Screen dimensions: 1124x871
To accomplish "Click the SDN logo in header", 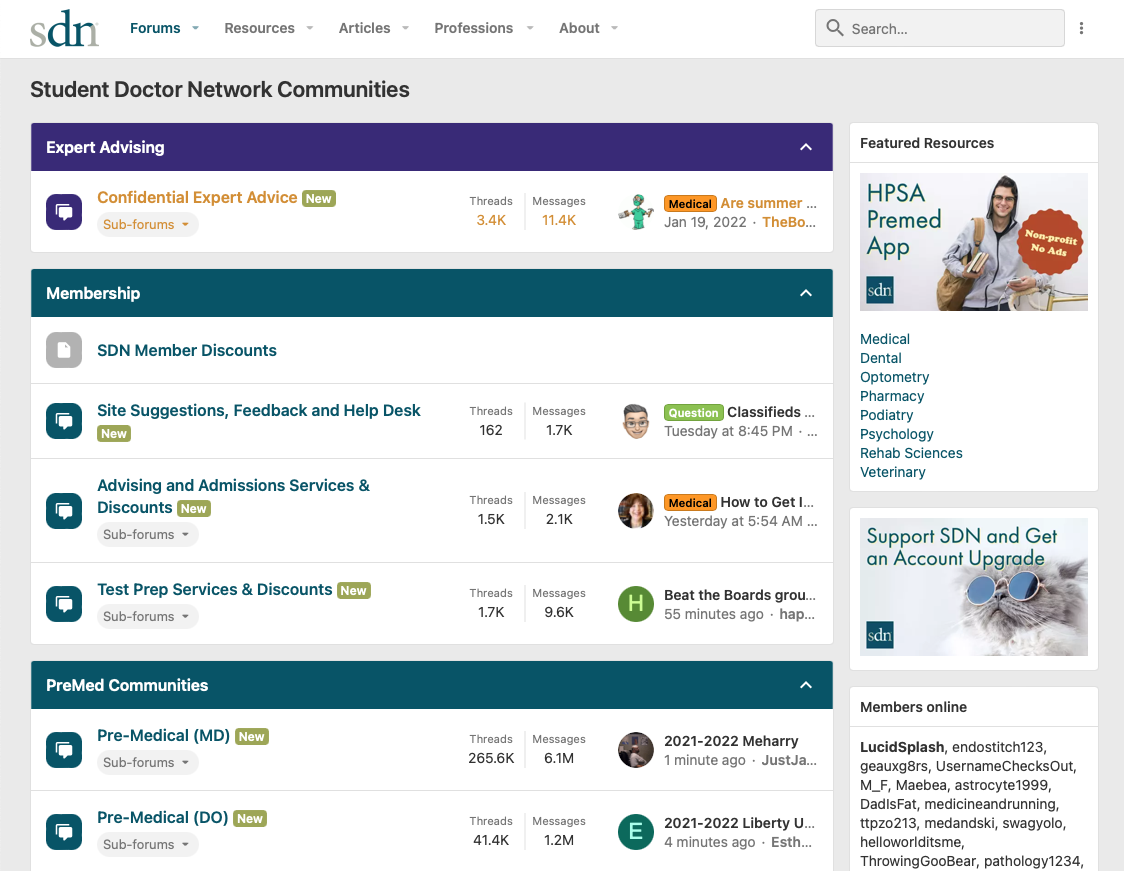I will (x=64, y=29).
